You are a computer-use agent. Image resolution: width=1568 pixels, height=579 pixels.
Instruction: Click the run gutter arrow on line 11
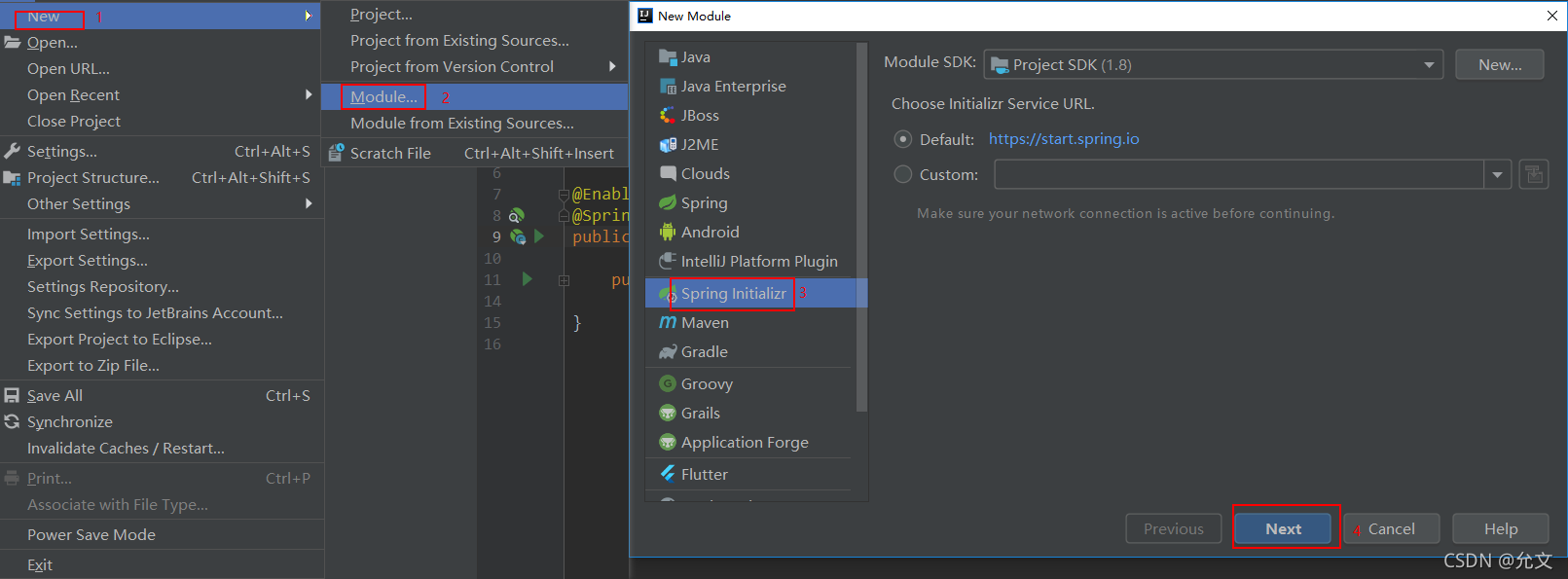click(x=528, y=279)
